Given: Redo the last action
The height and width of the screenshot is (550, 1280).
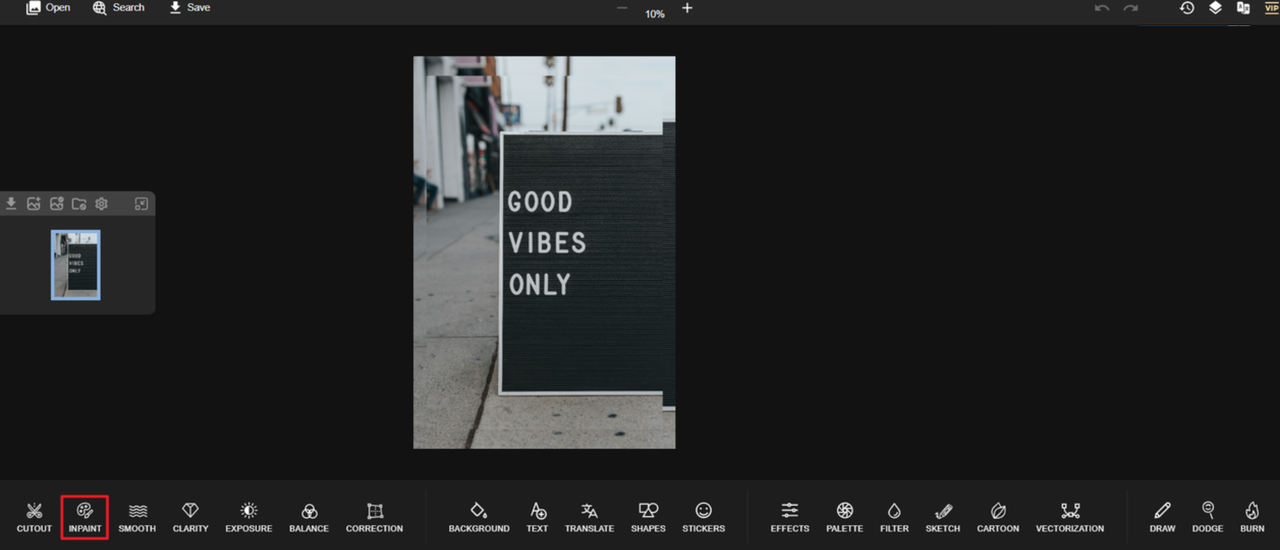Looking at the screenshot, I should point(1131,8).
